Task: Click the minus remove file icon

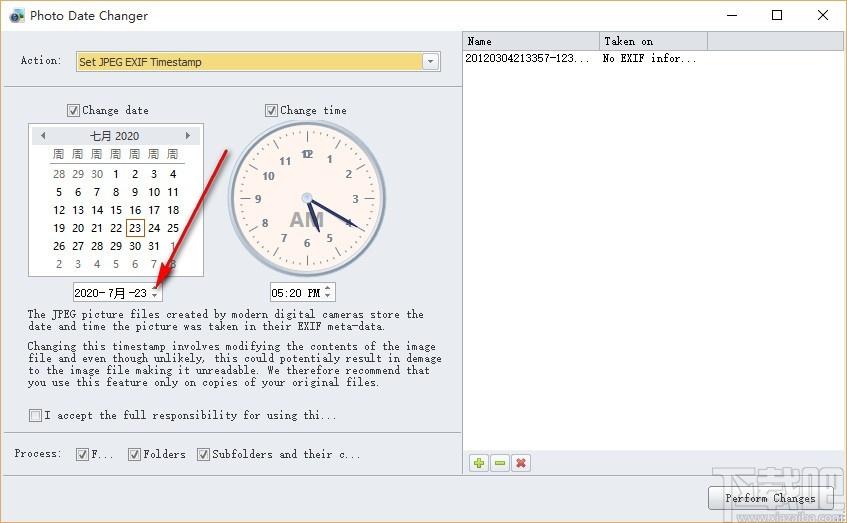Action: pos(500,463)
